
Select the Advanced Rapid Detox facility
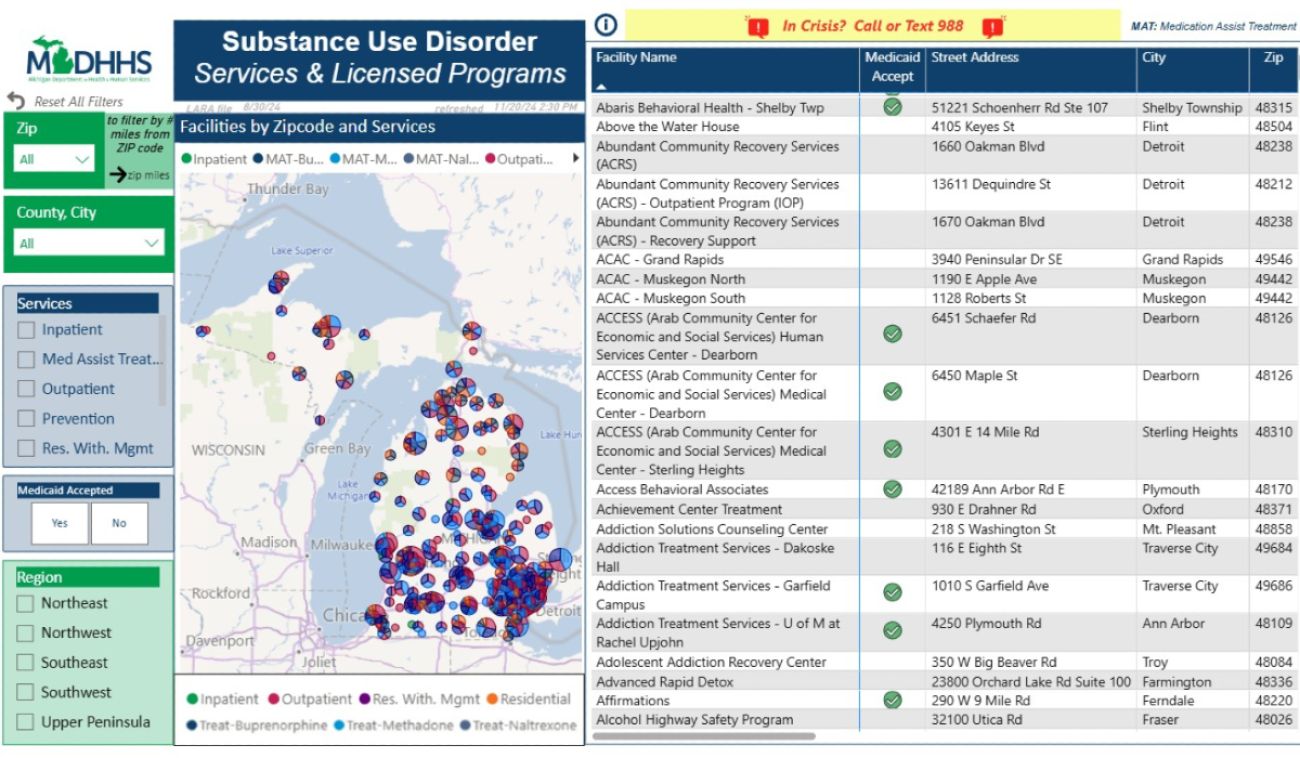coord(665,682)
